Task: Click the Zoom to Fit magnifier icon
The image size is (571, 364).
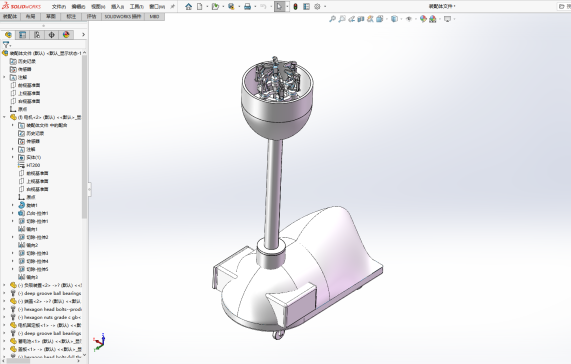Action: (332, 19)
